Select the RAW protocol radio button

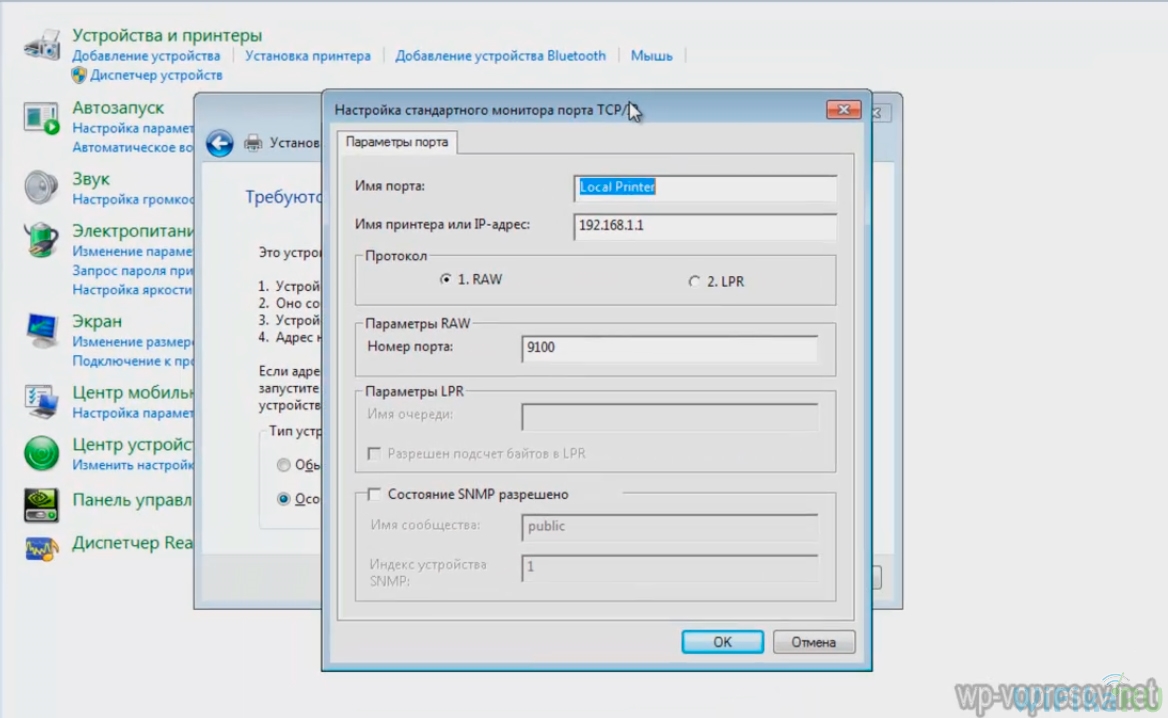[446, 281]
